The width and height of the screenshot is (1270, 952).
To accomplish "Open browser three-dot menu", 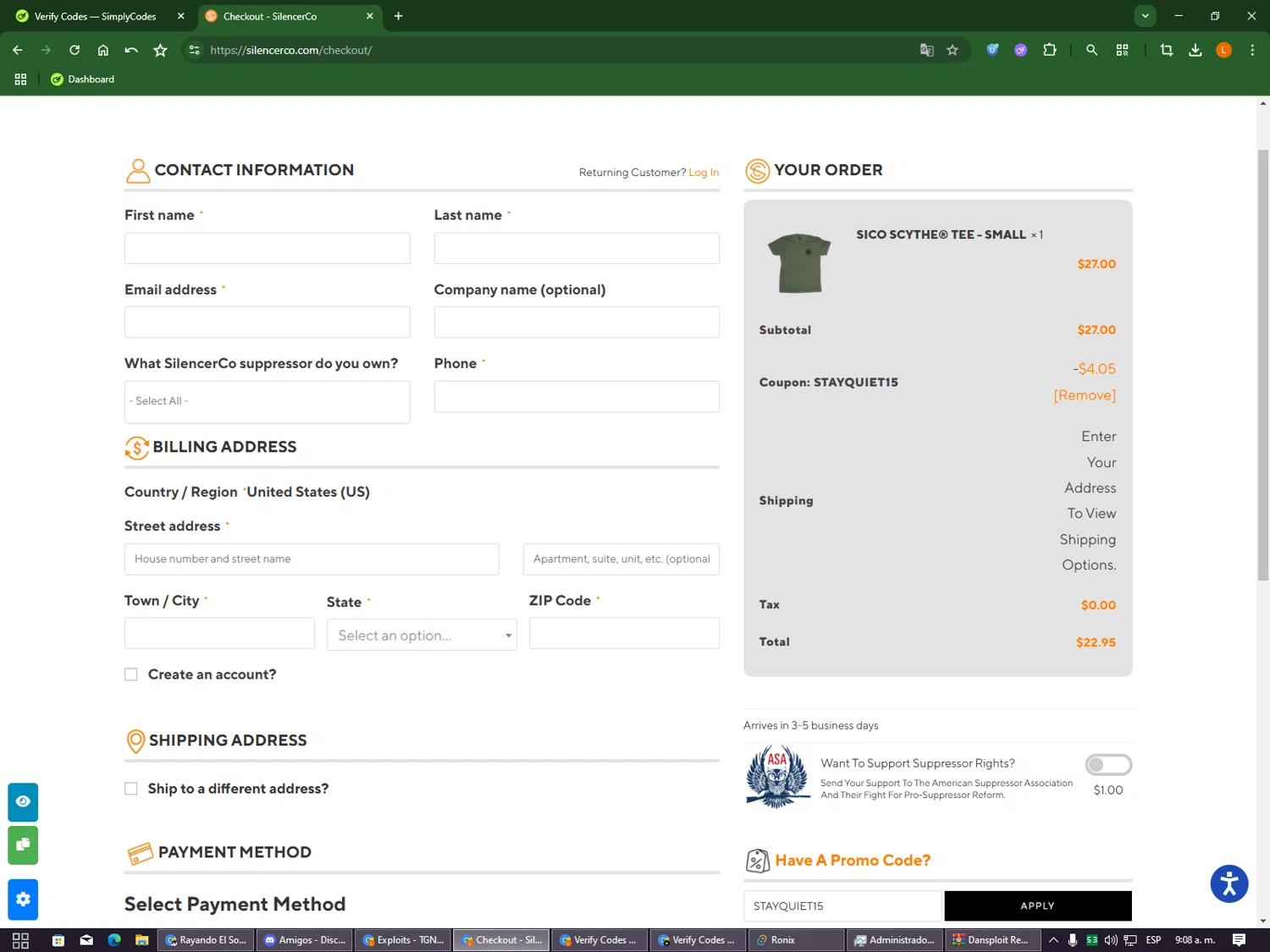I will point(1252,50).
